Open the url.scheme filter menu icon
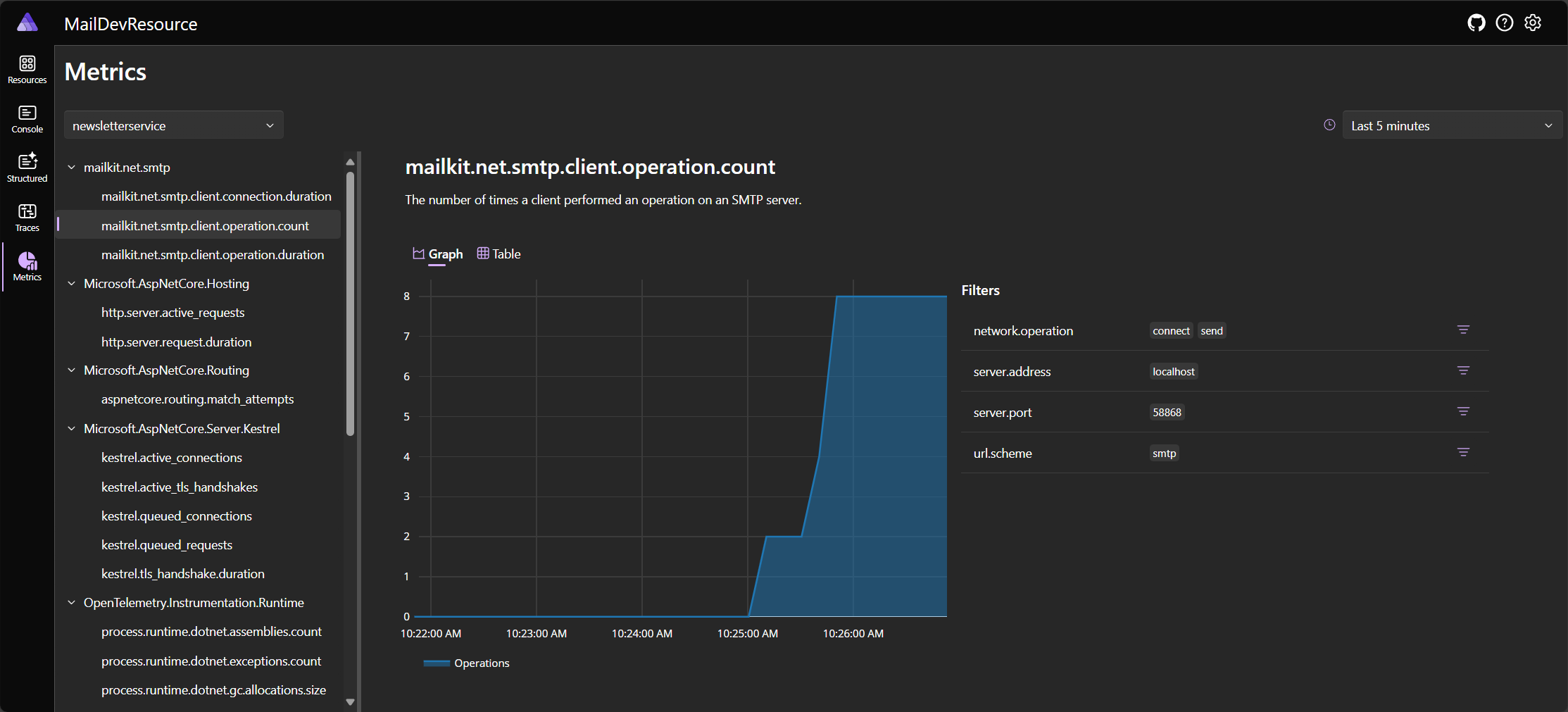Viewport: 1568px width, 712px height. point(1463,453)
